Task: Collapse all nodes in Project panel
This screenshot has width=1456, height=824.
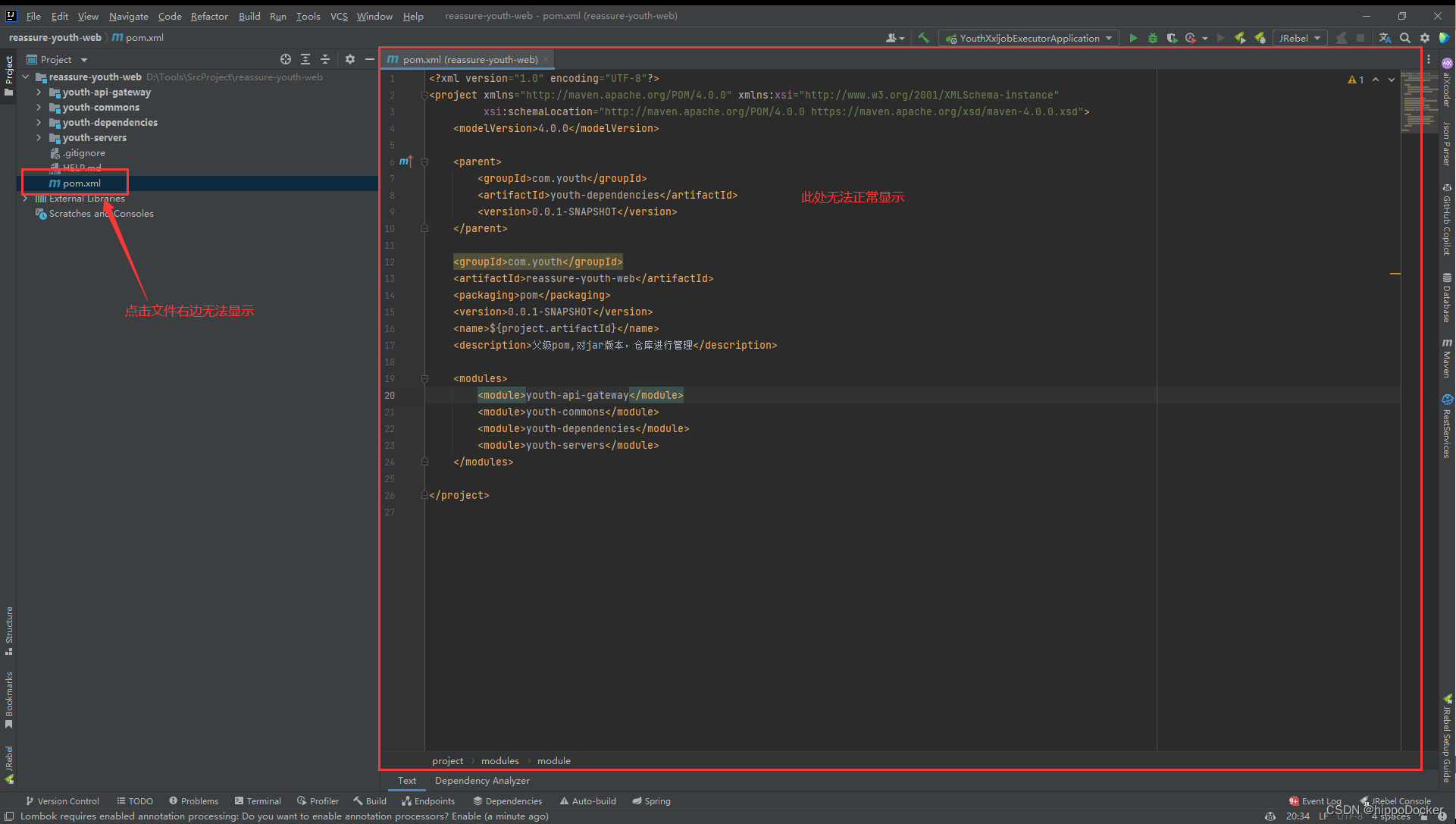Action: pyautogui.click(x=325, y=59)
